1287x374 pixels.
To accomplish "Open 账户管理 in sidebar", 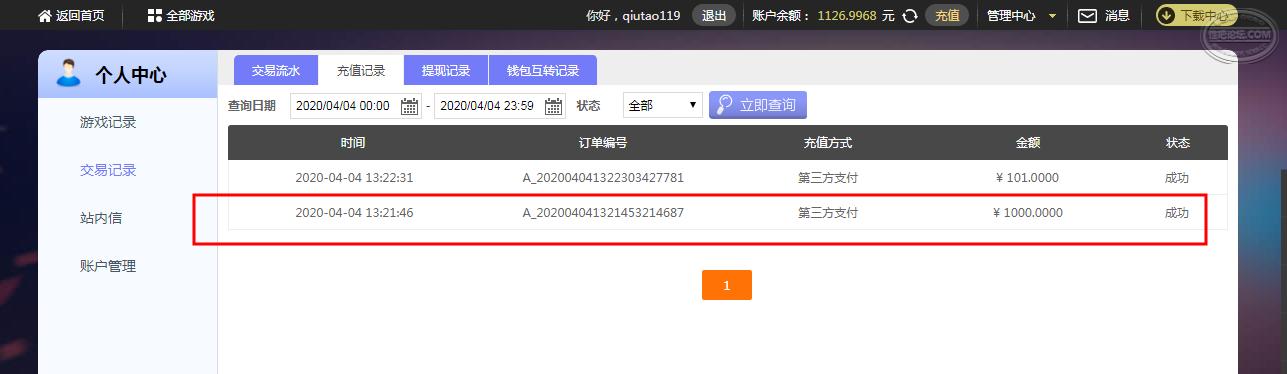I will click(x=108, y=266).
